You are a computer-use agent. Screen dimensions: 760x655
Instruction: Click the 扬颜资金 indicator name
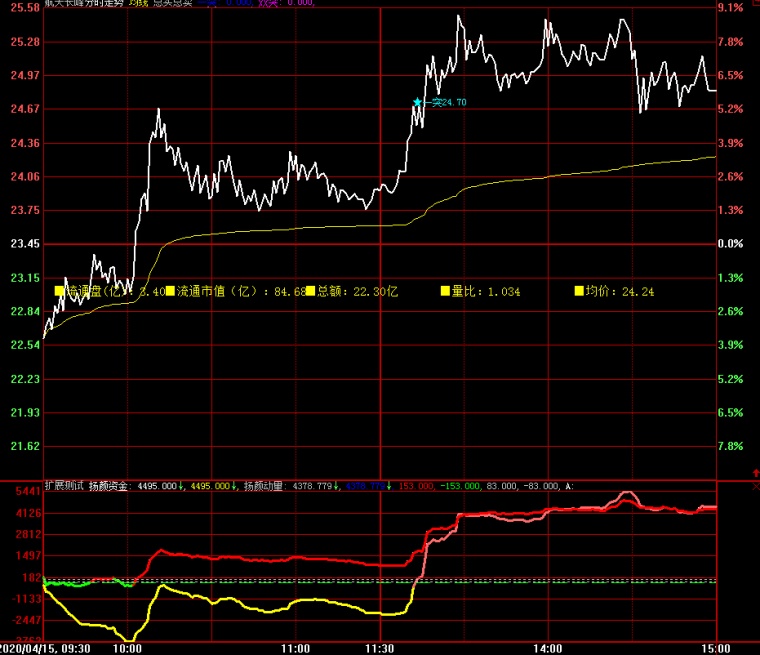[108, 486]
